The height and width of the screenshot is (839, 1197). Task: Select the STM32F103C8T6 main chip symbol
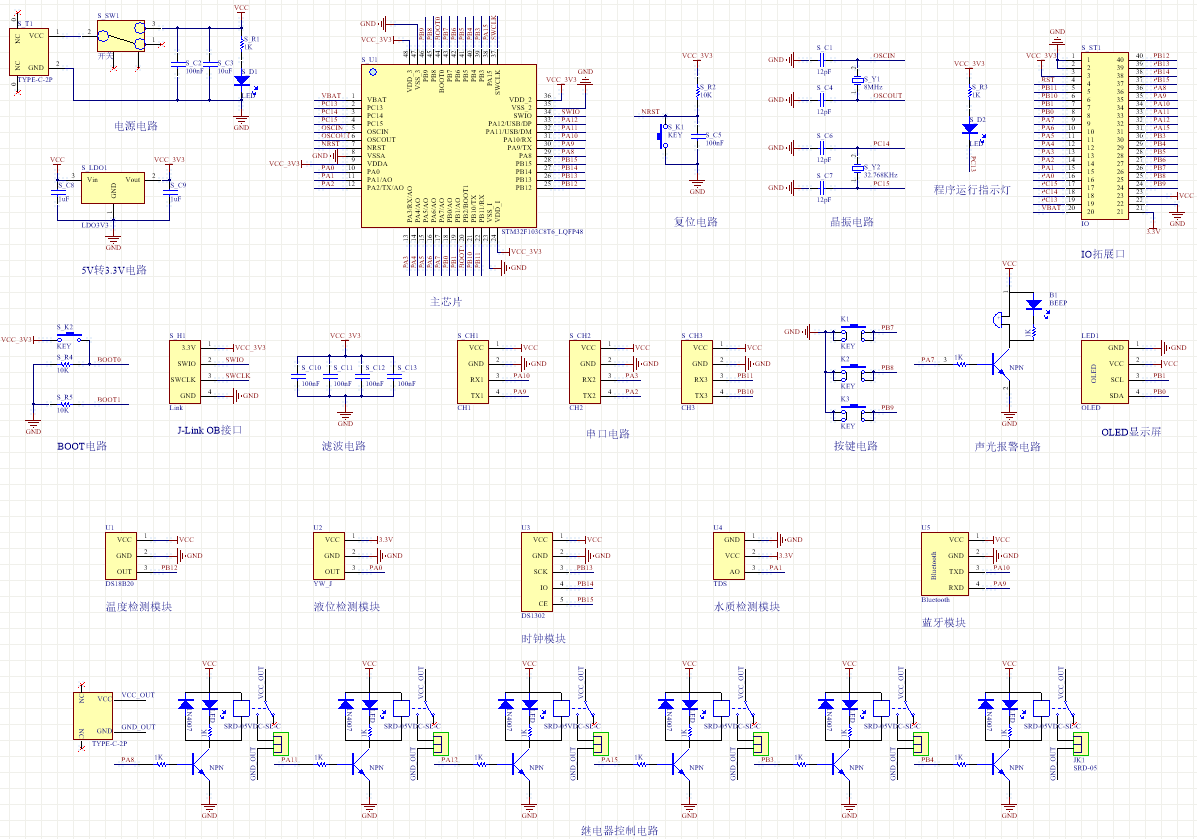point(449,146)
